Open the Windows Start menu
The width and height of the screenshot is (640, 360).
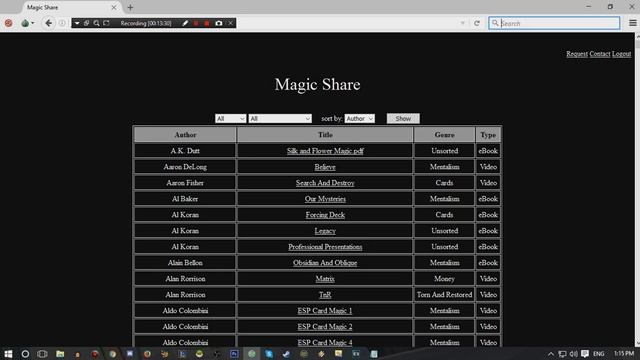(8, 354)
